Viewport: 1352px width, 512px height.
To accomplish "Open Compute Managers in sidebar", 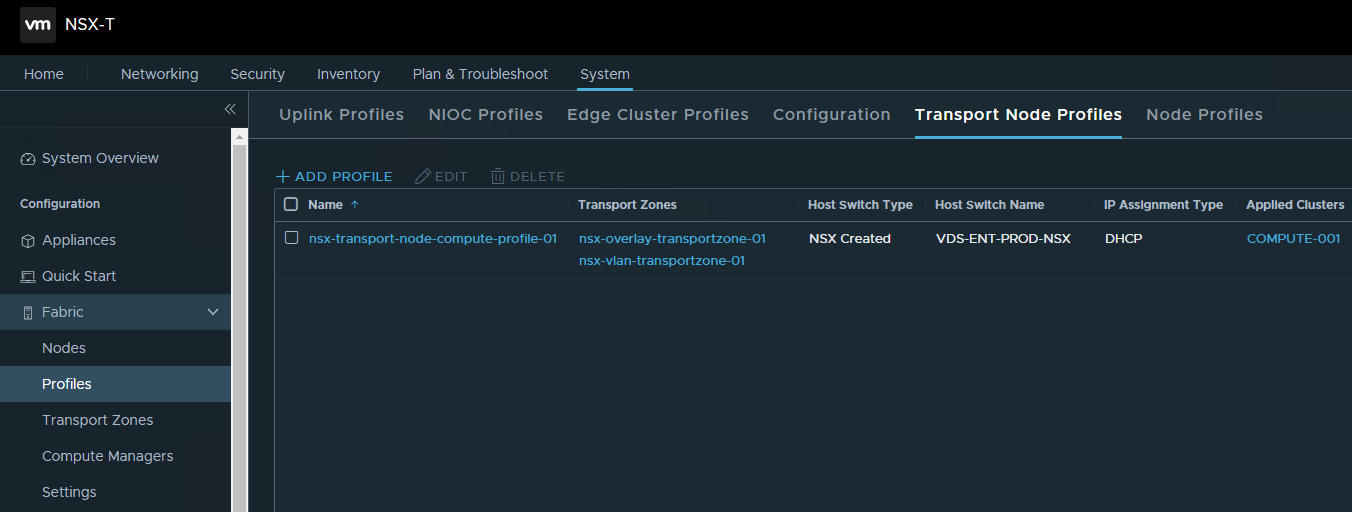I will [x=108, y=457].
